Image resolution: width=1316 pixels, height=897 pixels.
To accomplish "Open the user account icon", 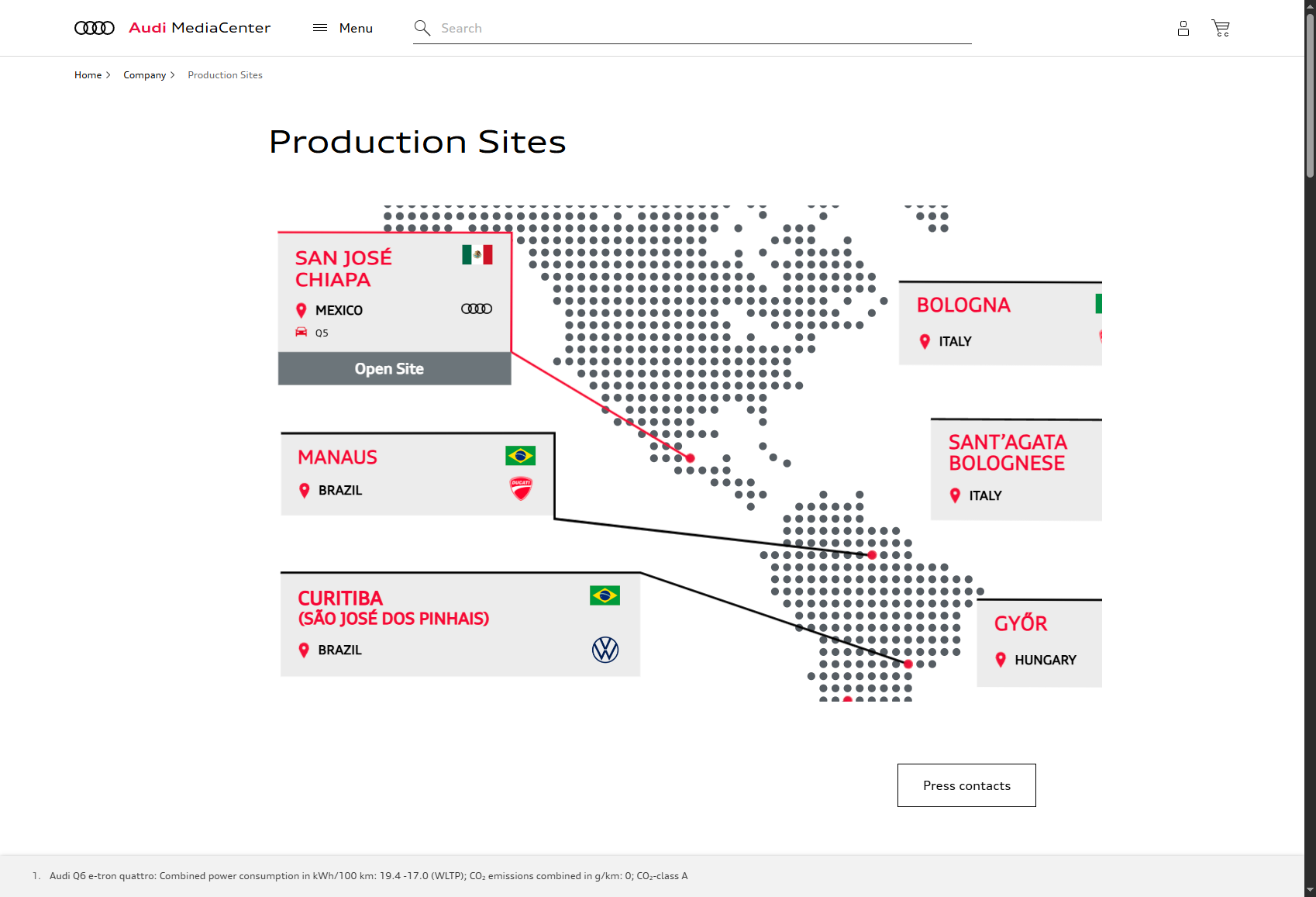I will pos(1183,28).
